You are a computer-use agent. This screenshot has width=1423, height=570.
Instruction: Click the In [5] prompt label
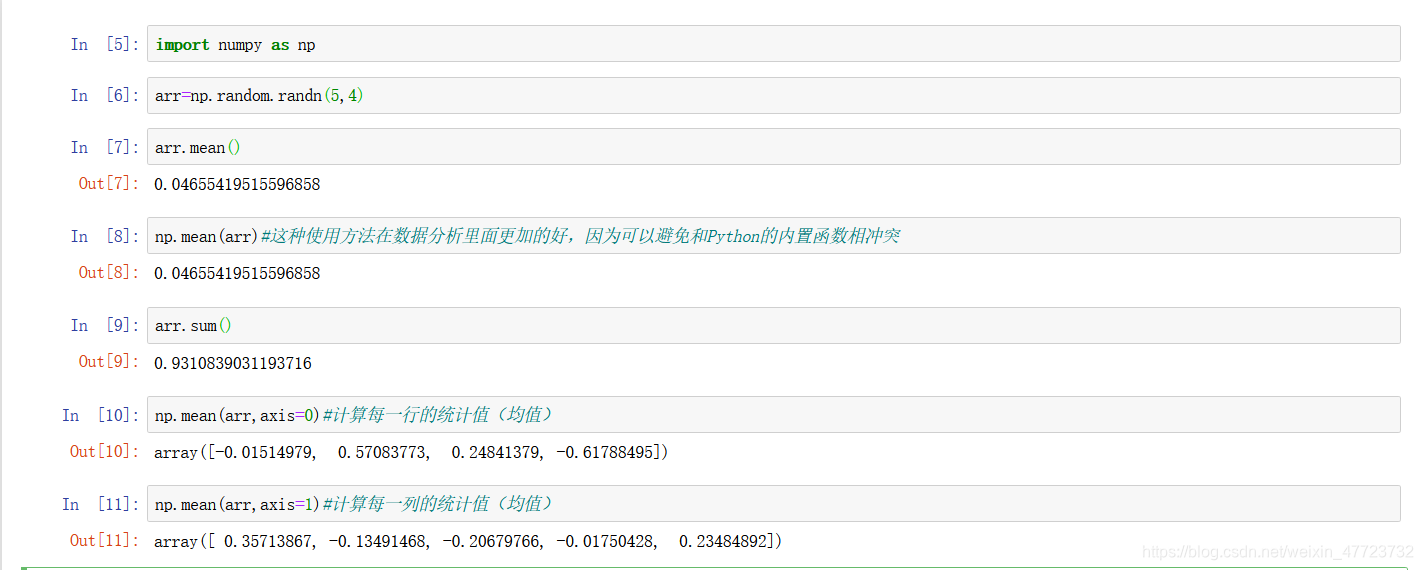tap(105, 45)
